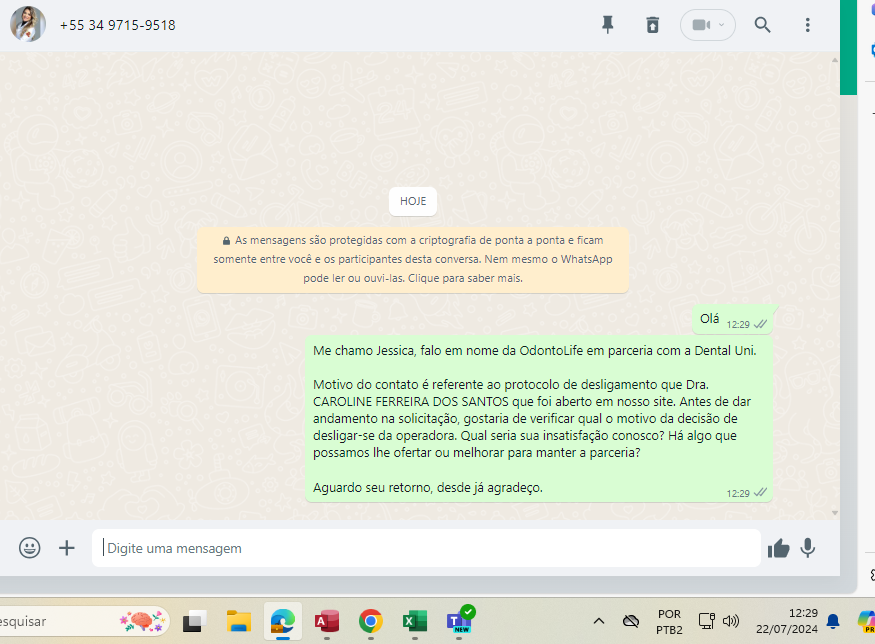
Task: Open the Copilot icon in the taskbar
Action: 867,621
